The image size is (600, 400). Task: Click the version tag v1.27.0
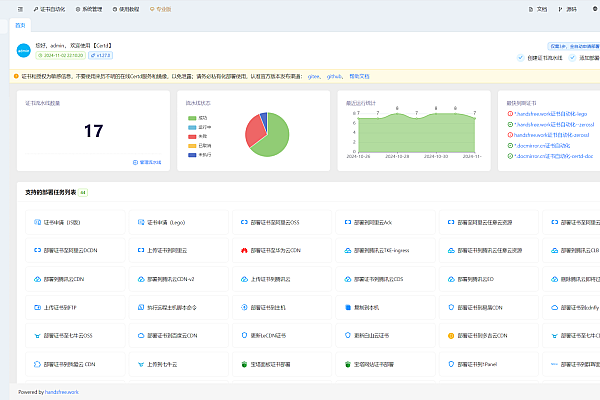point(100,56)
